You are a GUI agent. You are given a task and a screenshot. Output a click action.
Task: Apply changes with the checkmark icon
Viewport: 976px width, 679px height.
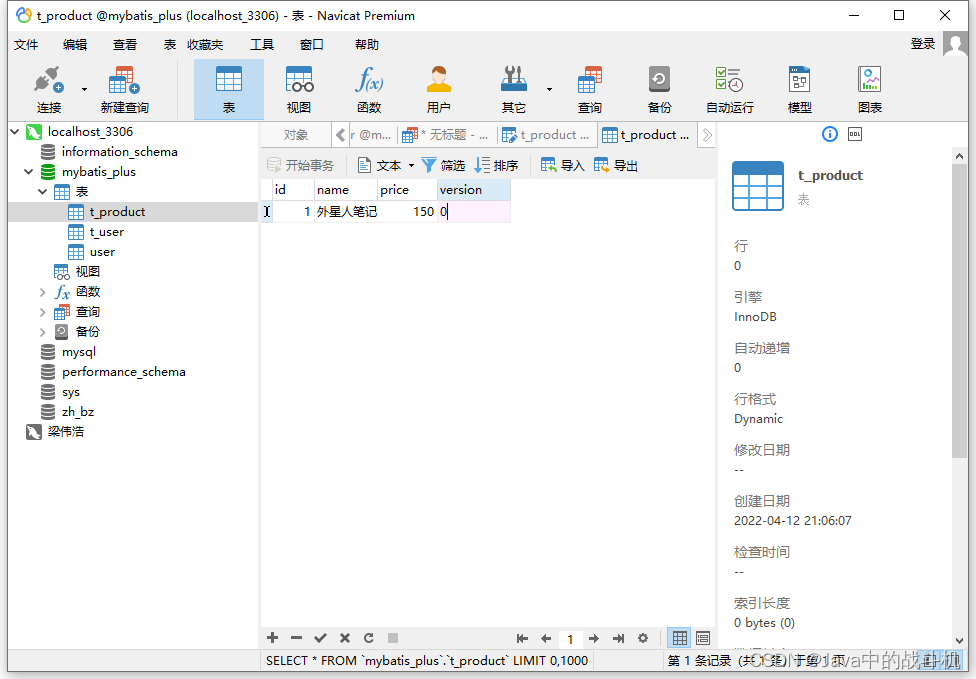point(321,638)
